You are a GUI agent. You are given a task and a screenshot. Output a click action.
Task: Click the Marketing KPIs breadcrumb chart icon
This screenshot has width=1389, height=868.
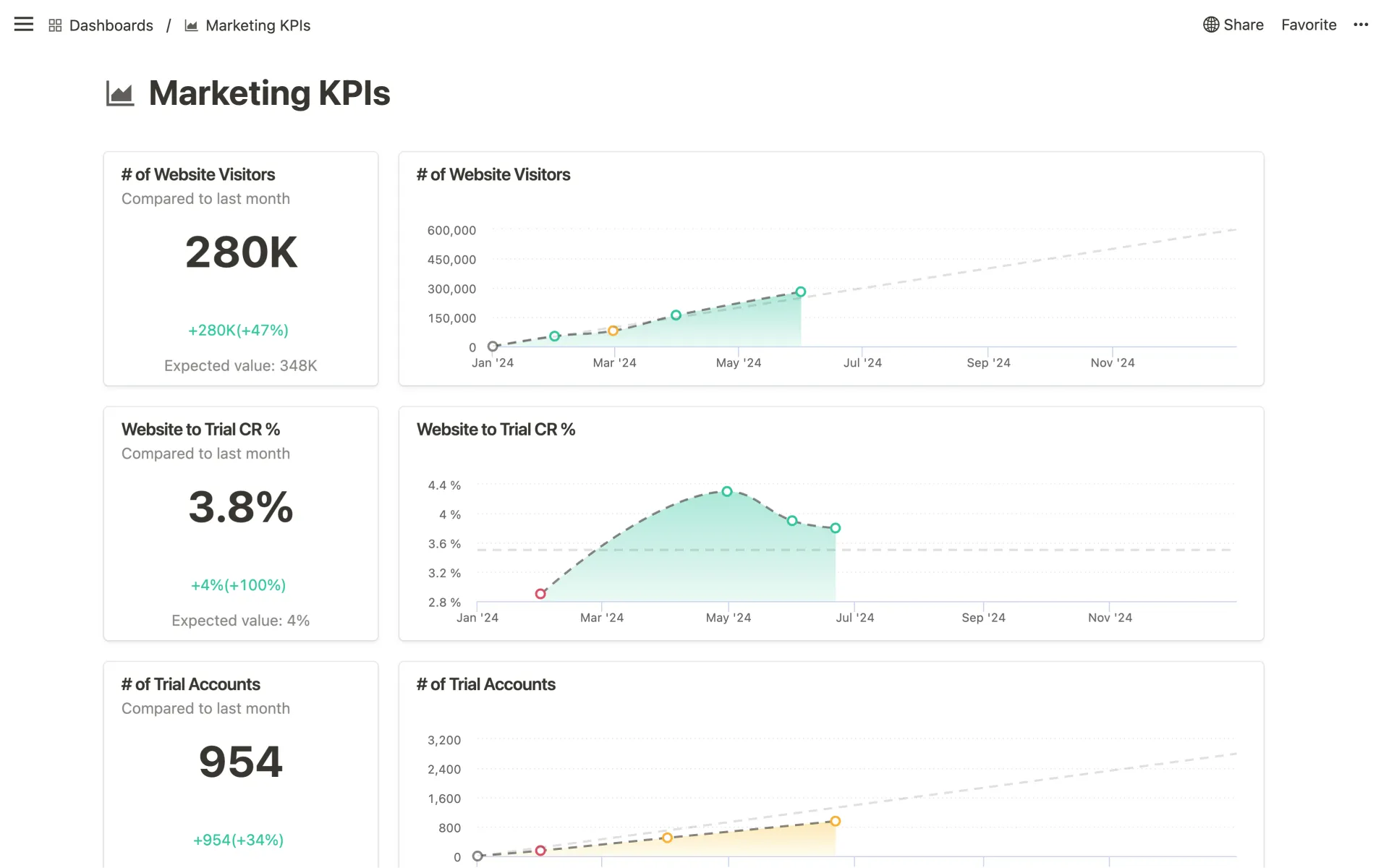[x=191, y=25]
